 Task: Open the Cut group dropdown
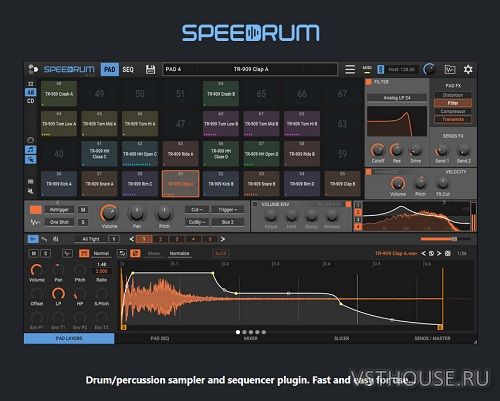coord(197,210)
